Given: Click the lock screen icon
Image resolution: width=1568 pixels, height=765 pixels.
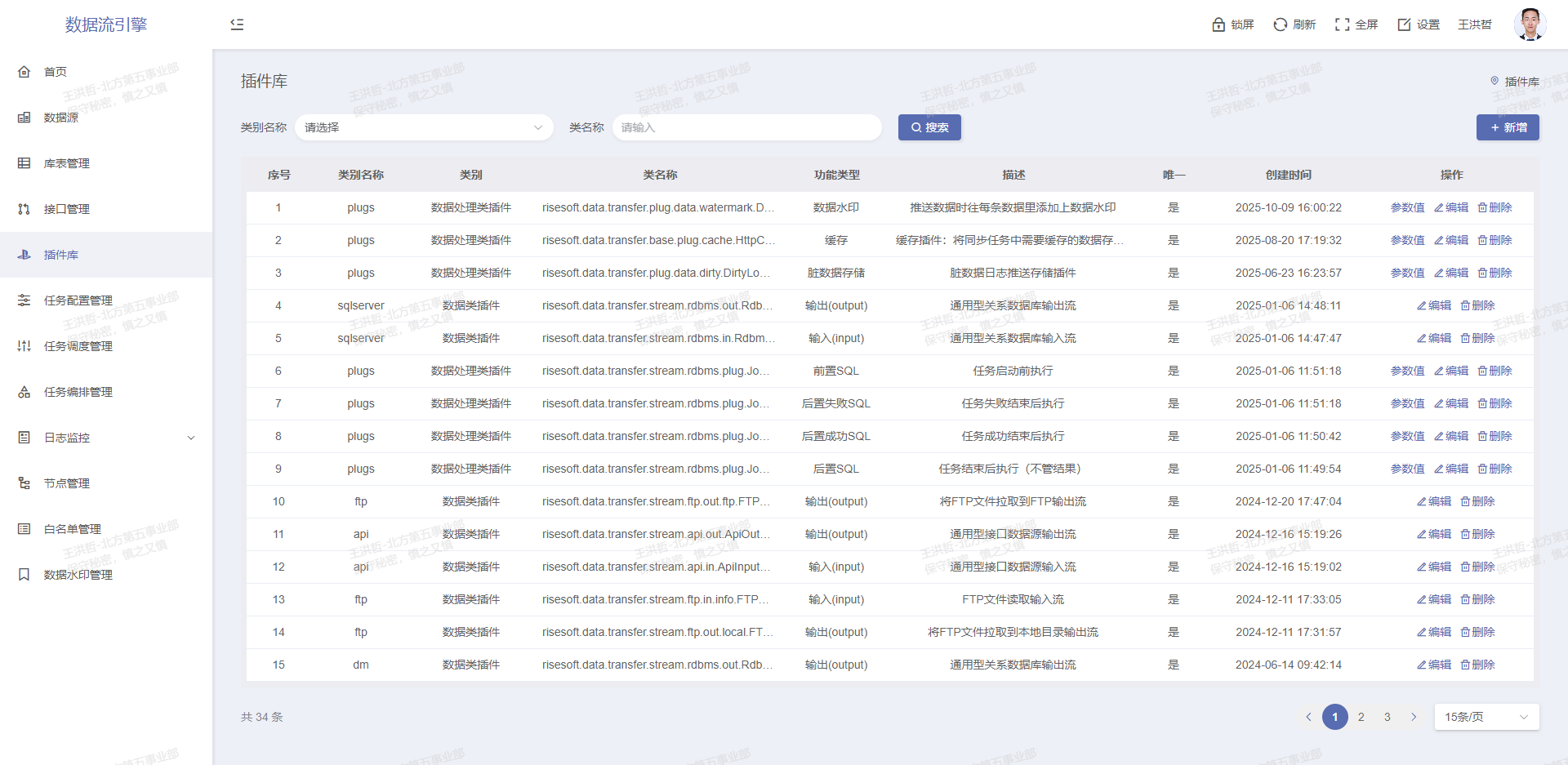Looking at the screenshot, I should point(1218,24).
